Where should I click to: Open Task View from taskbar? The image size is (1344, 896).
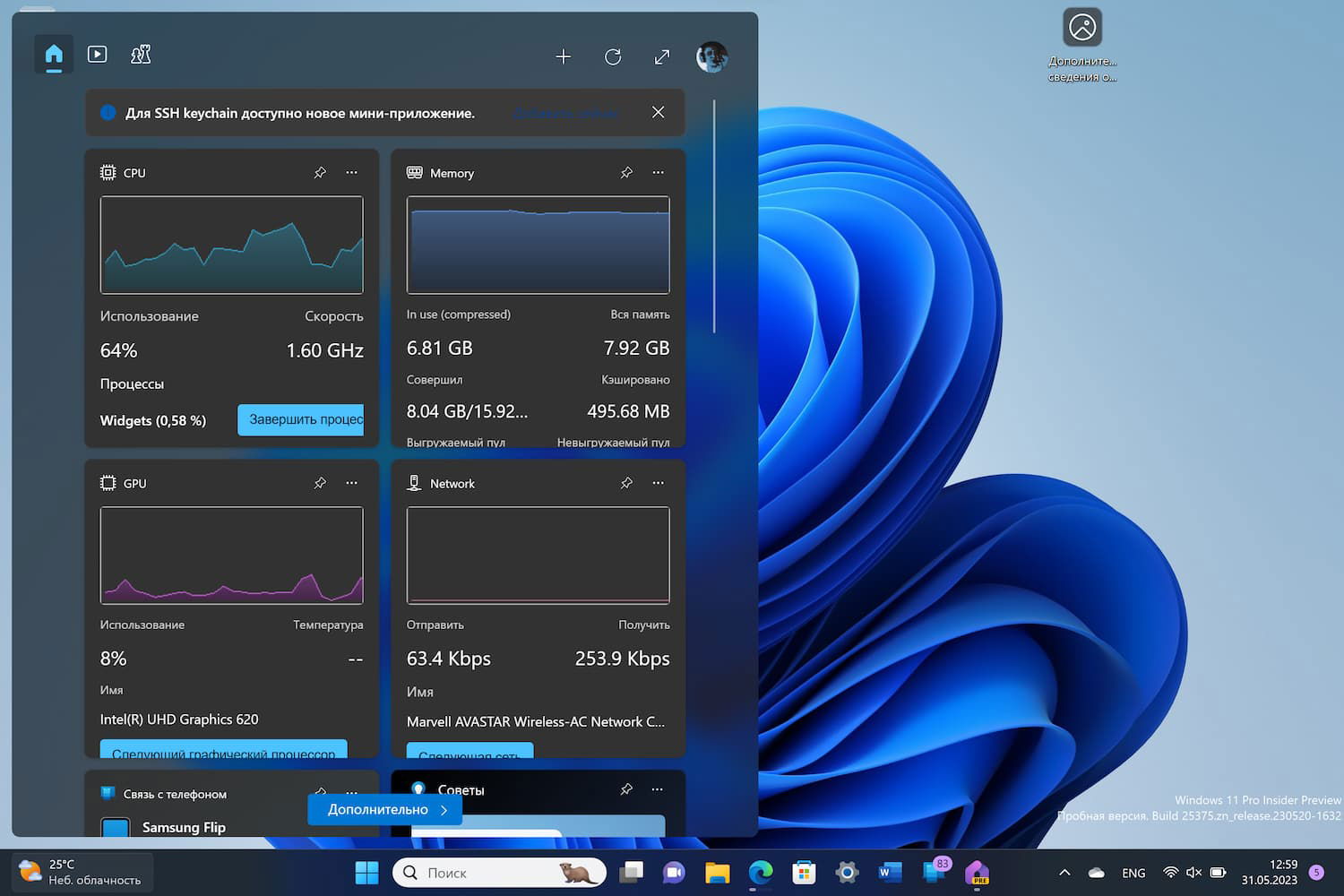pyautogui.click(x=632, y=873)
